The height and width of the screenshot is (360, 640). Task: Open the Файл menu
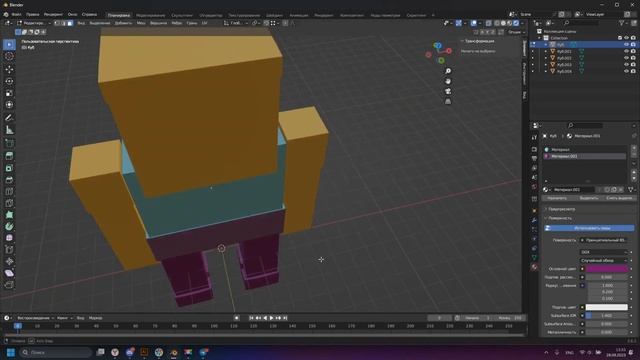16,15
